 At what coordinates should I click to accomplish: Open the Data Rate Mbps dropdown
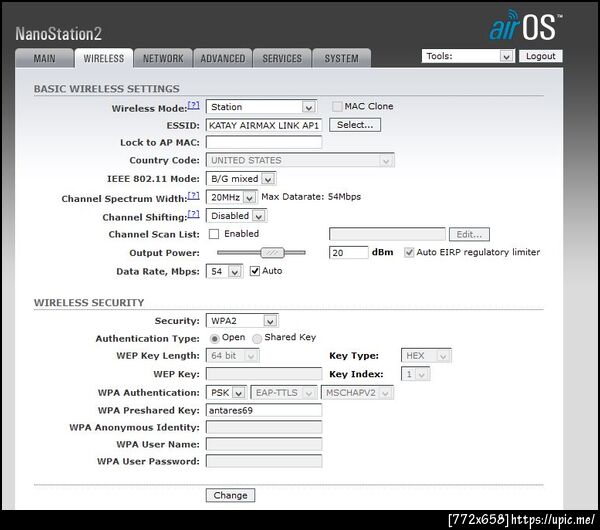pos(224,272)
